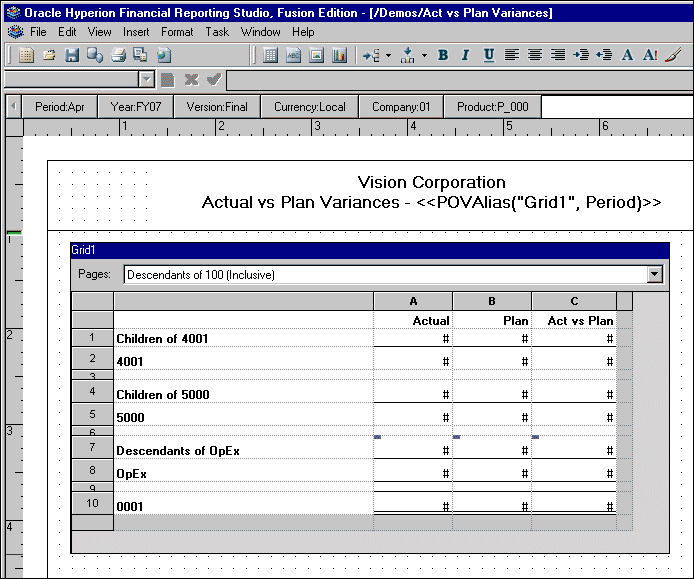Toggle Bold formatting
Image resolution: width=694 pixels, height=579 pixels.
pyautogui.click(x=443, y=55)
